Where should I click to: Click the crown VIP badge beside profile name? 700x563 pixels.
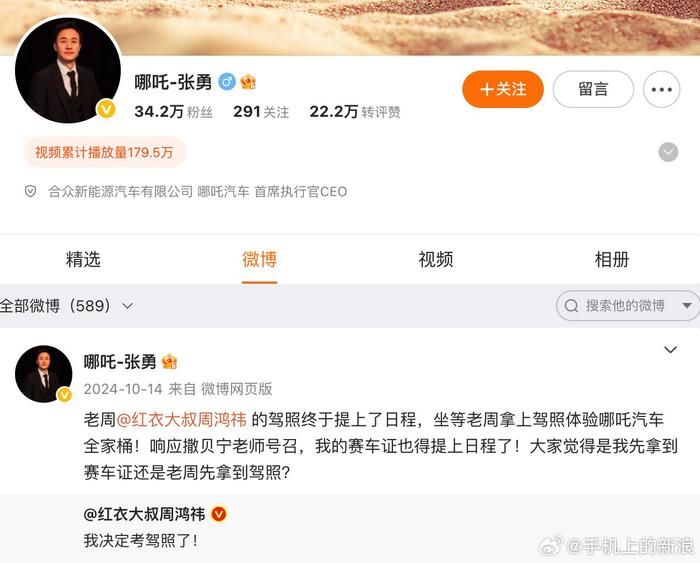point(248,82)
